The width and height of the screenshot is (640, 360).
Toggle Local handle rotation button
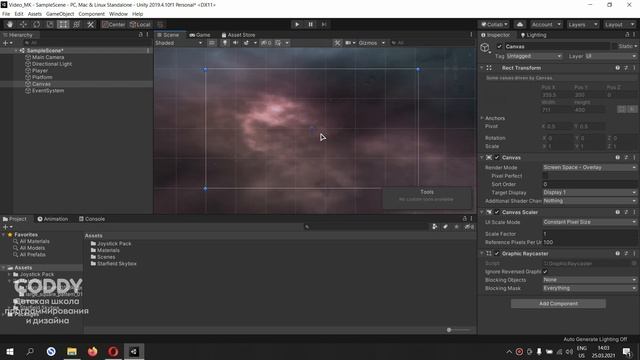pyautogui.click(x=140, y=24)
